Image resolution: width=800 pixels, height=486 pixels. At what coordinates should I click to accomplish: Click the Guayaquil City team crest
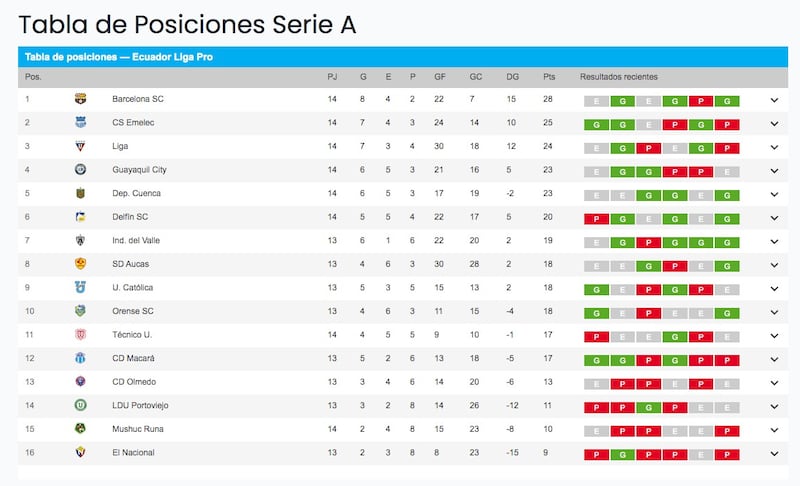(80, 169)
